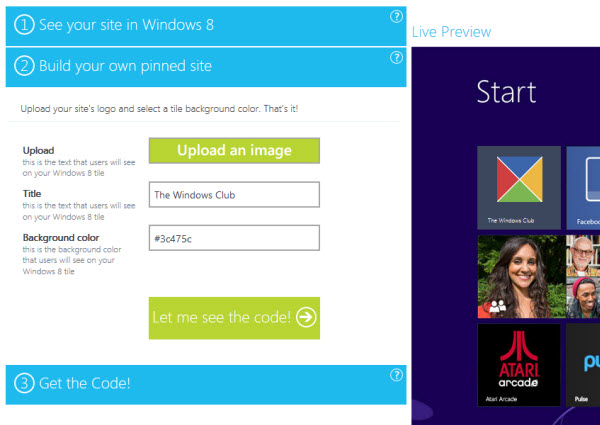Expand step 1 'See your site in Windows 8'
Image resolution: width=600 pixels, height=425 pixels.
coord(206,26)
